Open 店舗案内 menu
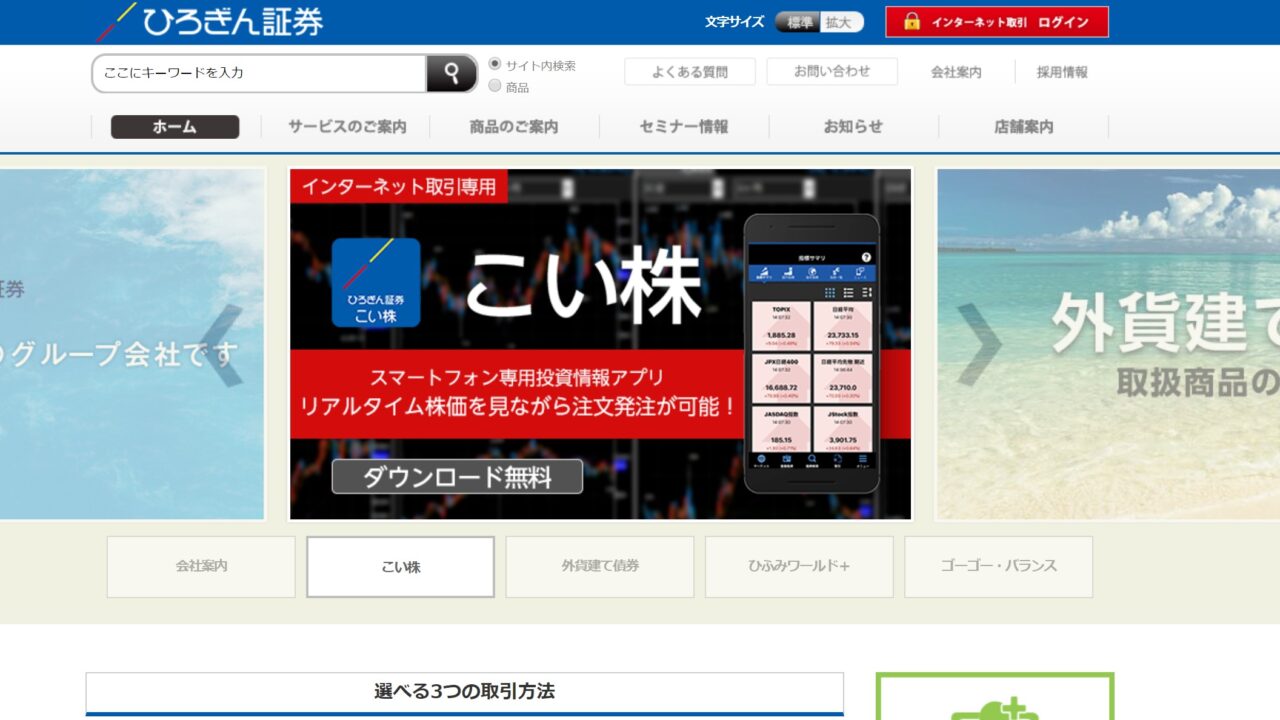1280x720 pixels. [x=1023, y=127]
